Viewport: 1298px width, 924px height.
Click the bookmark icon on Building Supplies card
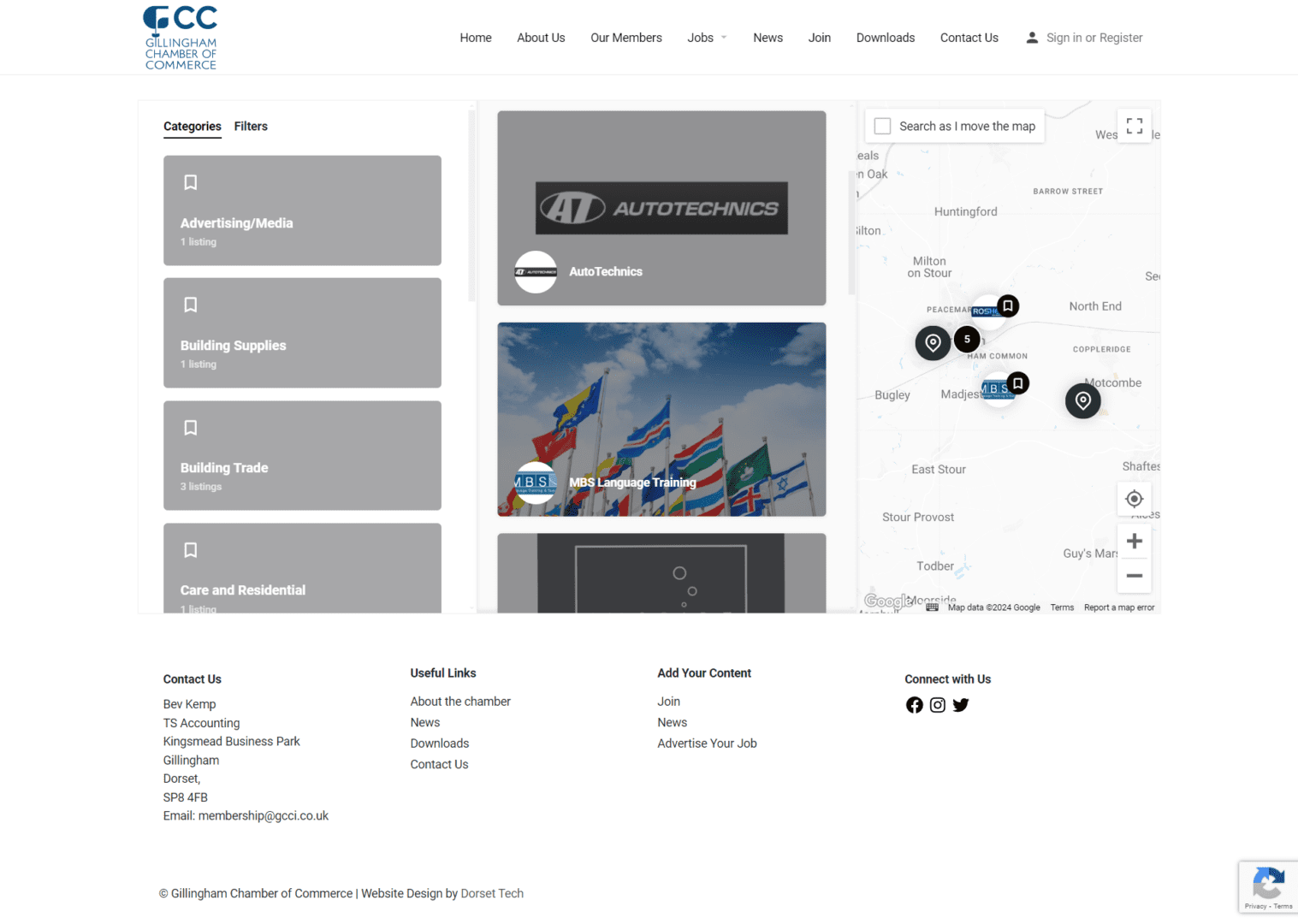coord(191,305)
